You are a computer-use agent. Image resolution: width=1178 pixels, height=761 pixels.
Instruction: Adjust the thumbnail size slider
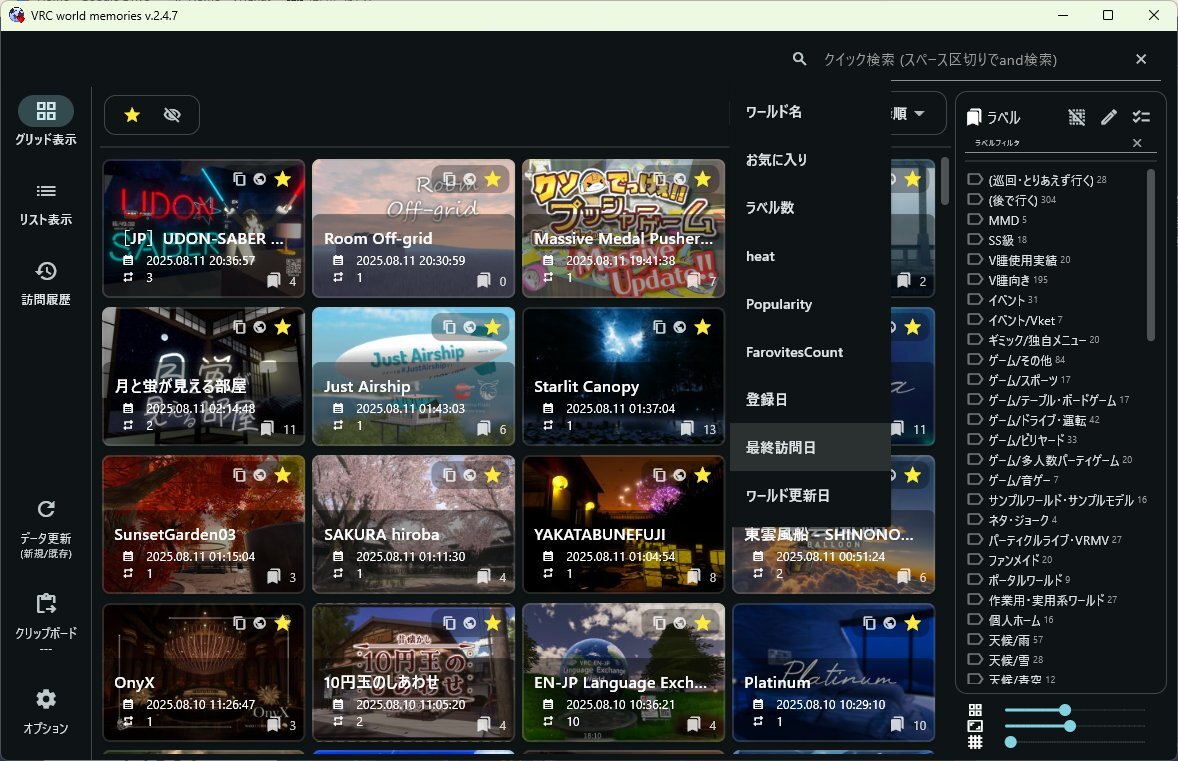1070,726
